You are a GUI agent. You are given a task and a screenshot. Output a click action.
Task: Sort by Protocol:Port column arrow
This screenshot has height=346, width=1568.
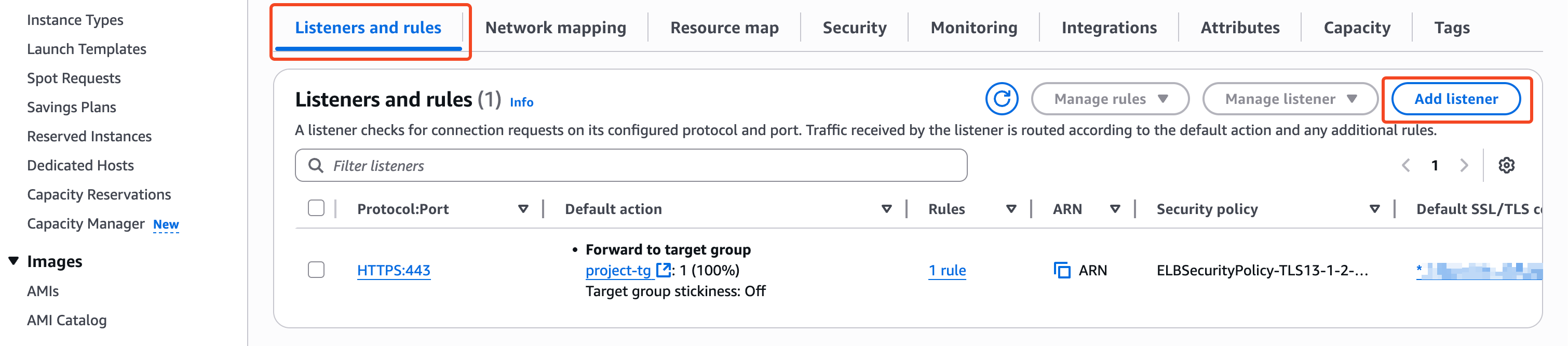(x=523, y=209)
